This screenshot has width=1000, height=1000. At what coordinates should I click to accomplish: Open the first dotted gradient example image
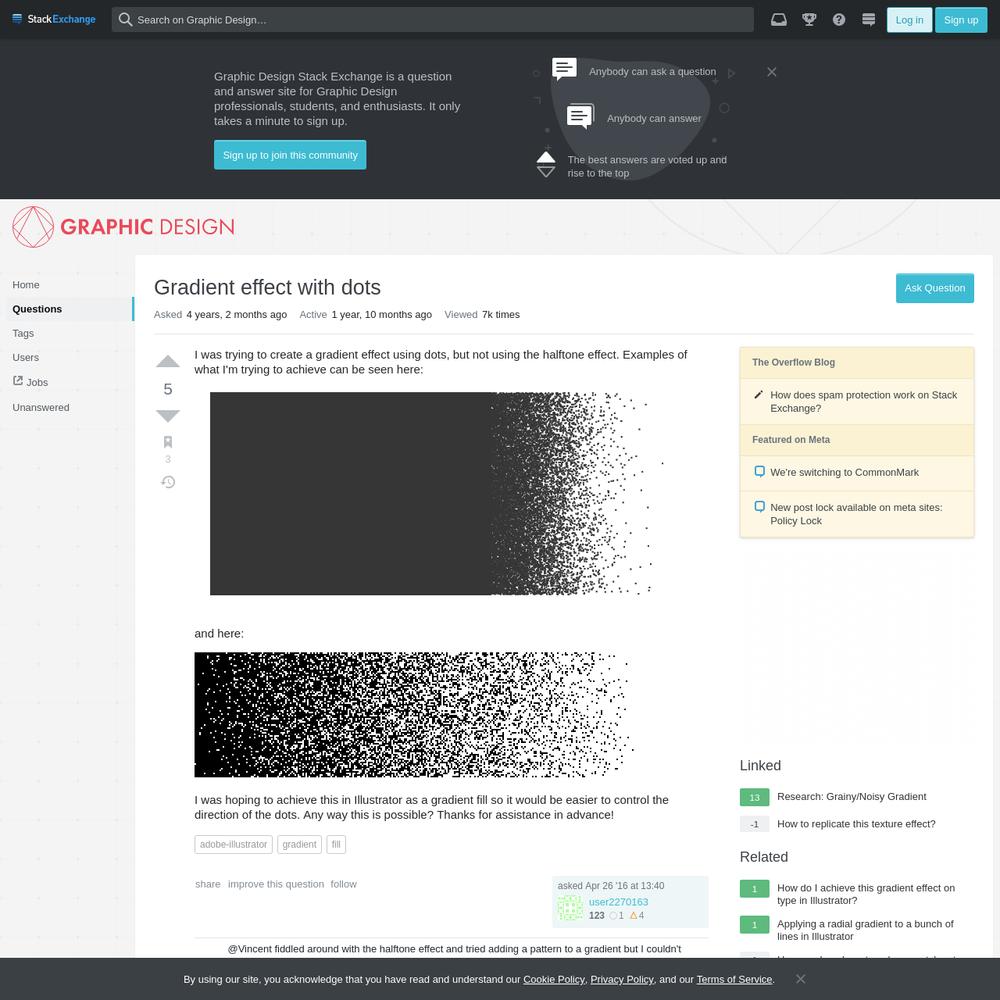pyautogui.click(x=437, y=494)
